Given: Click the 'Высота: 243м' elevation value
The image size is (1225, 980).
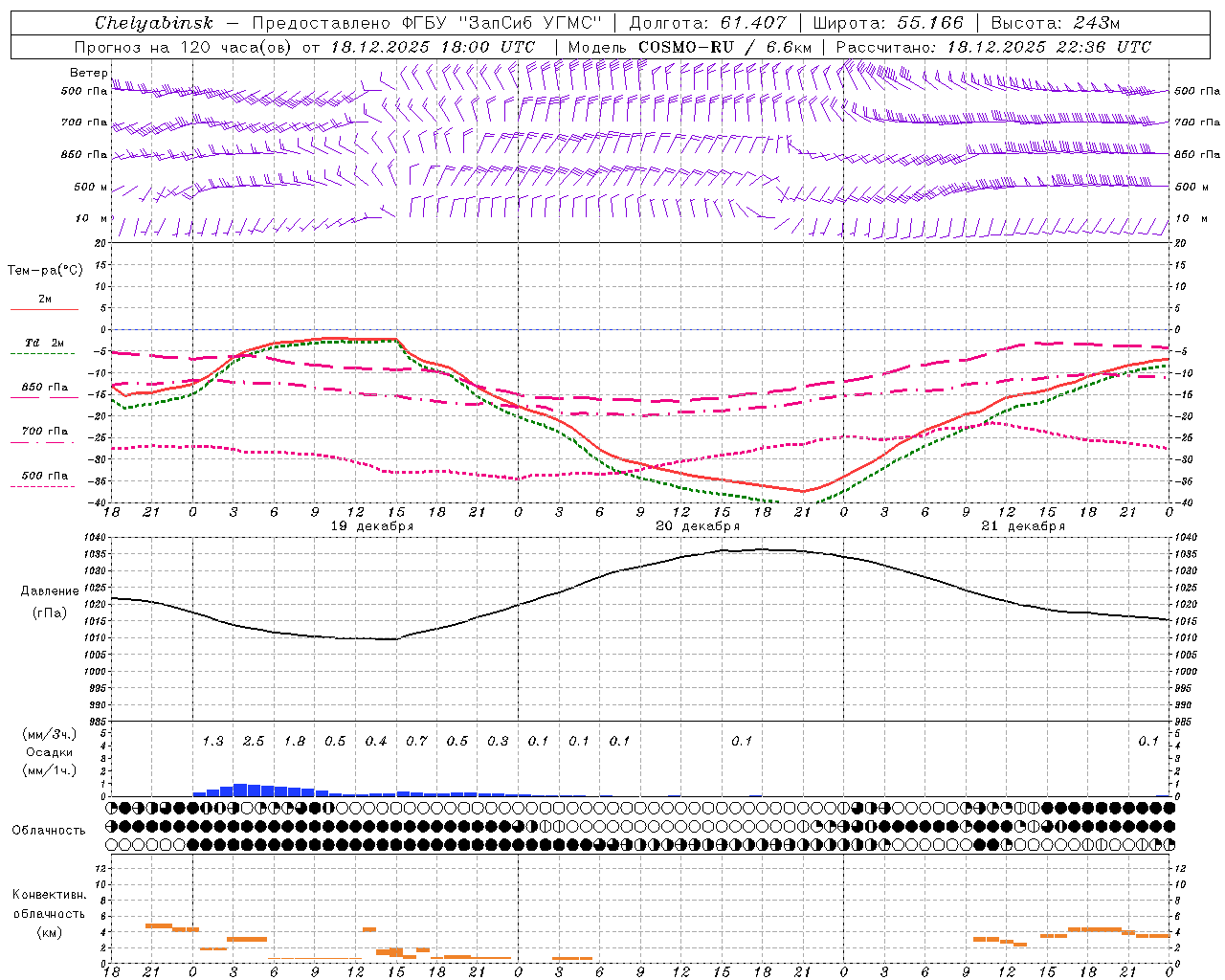Looking at the screenshot, I should tap(1056, 23).
